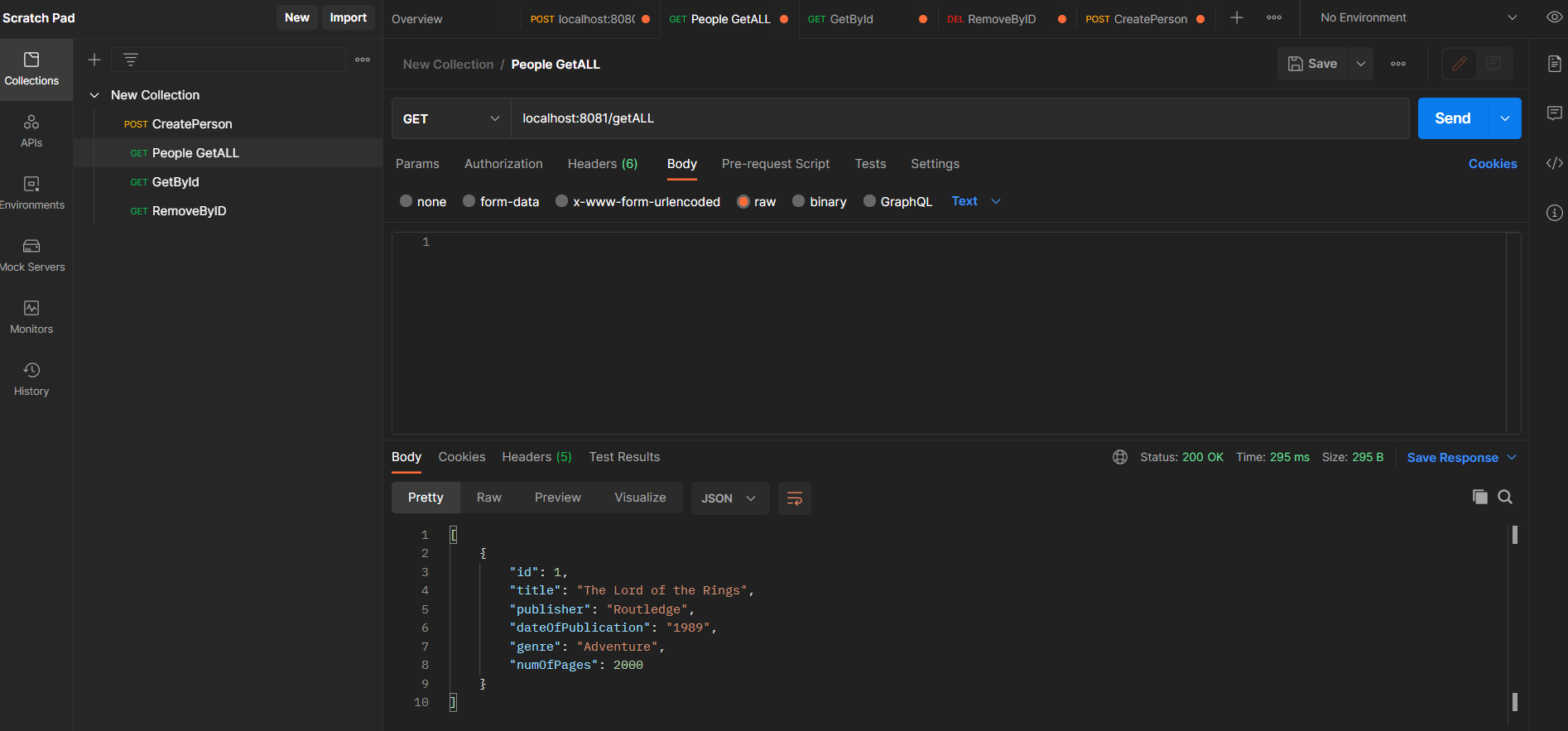Open the Text format dropdown for raw body
Viewport: 1568px width, 731px height.
click(976, 201)
